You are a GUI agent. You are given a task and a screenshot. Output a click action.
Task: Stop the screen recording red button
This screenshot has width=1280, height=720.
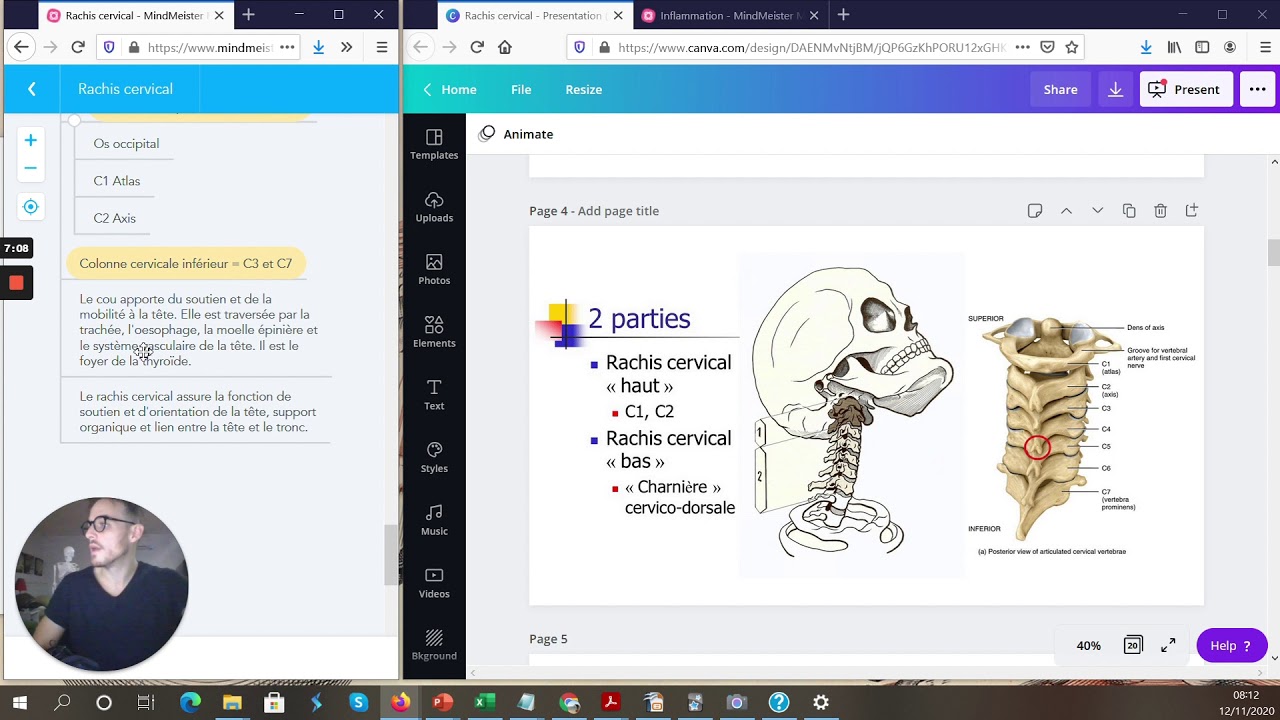pyautogui.click(x=16, y=283)
